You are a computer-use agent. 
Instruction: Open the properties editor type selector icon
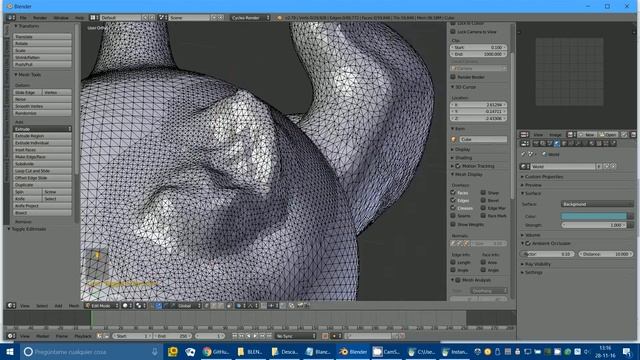coord(525,144)
